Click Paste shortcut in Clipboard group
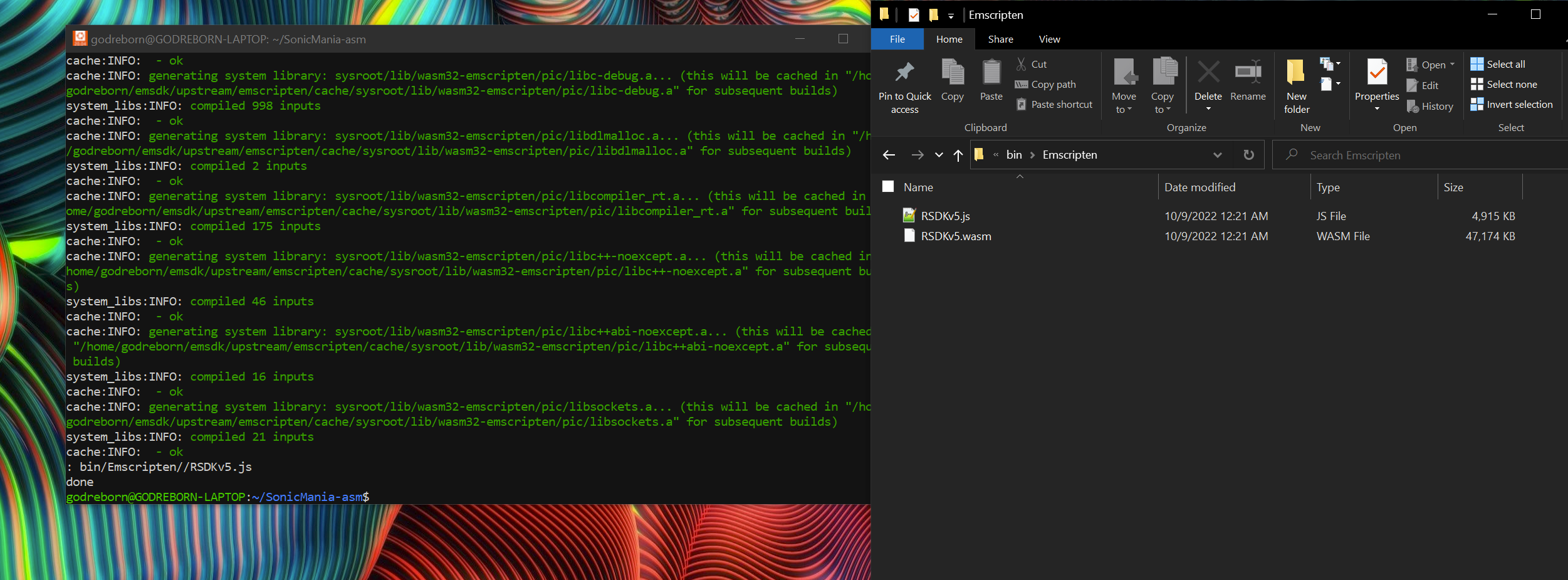Viewport: 1568px width, 580px height. 1053,104
